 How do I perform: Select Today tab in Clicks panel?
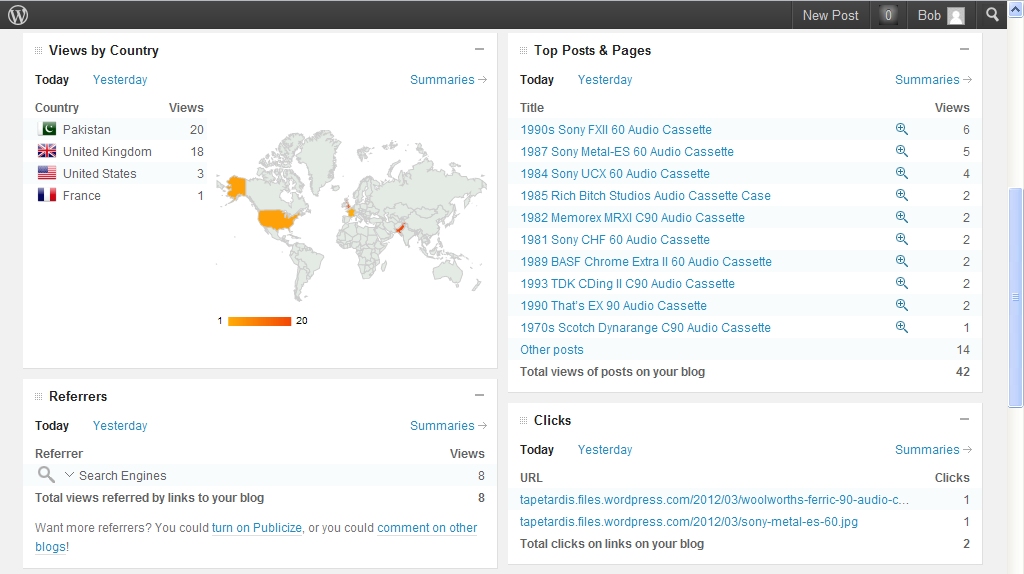click(x=537, y=450)
